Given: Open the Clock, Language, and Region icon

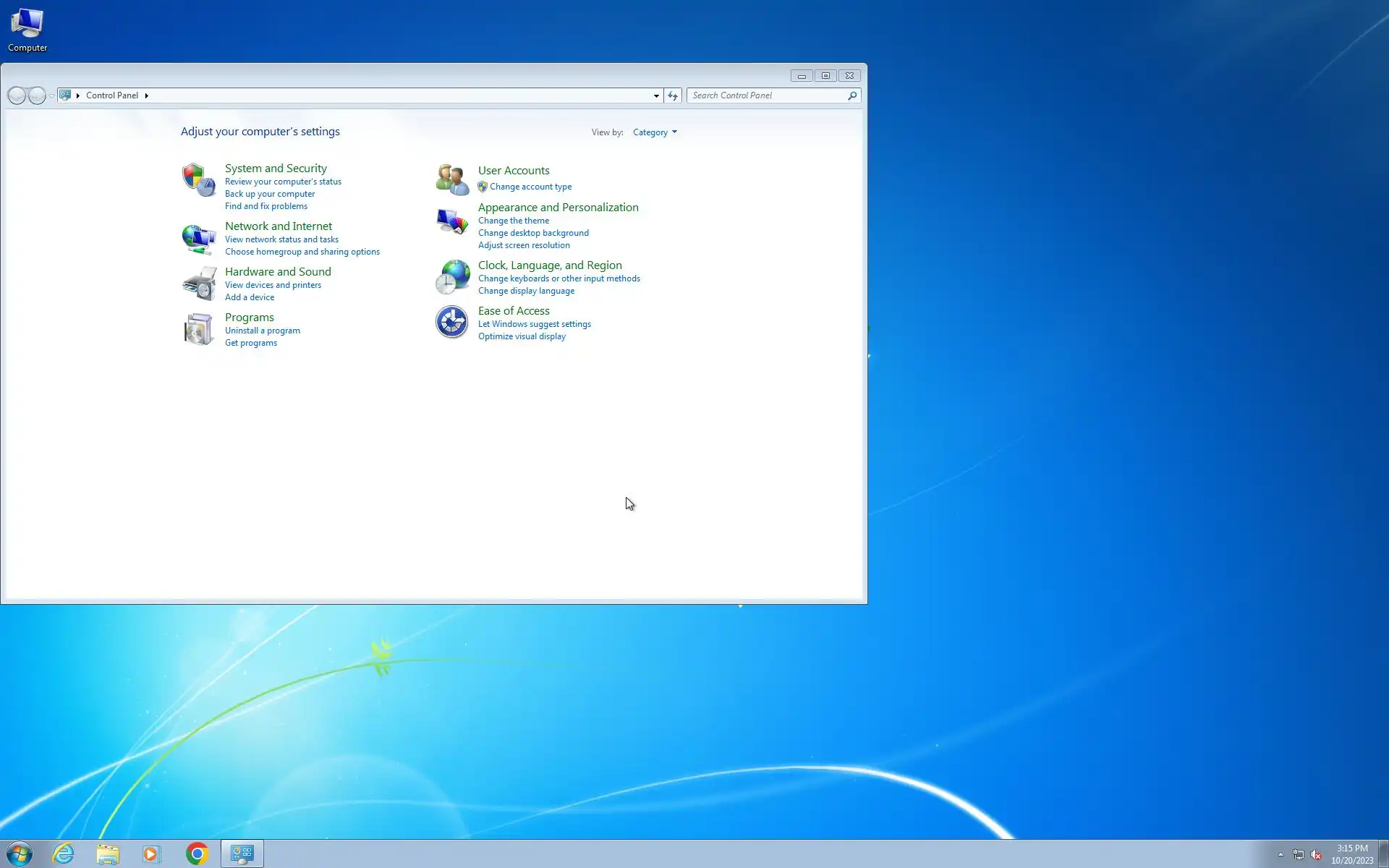Looking at the screenshot, I should coord(452,277).
